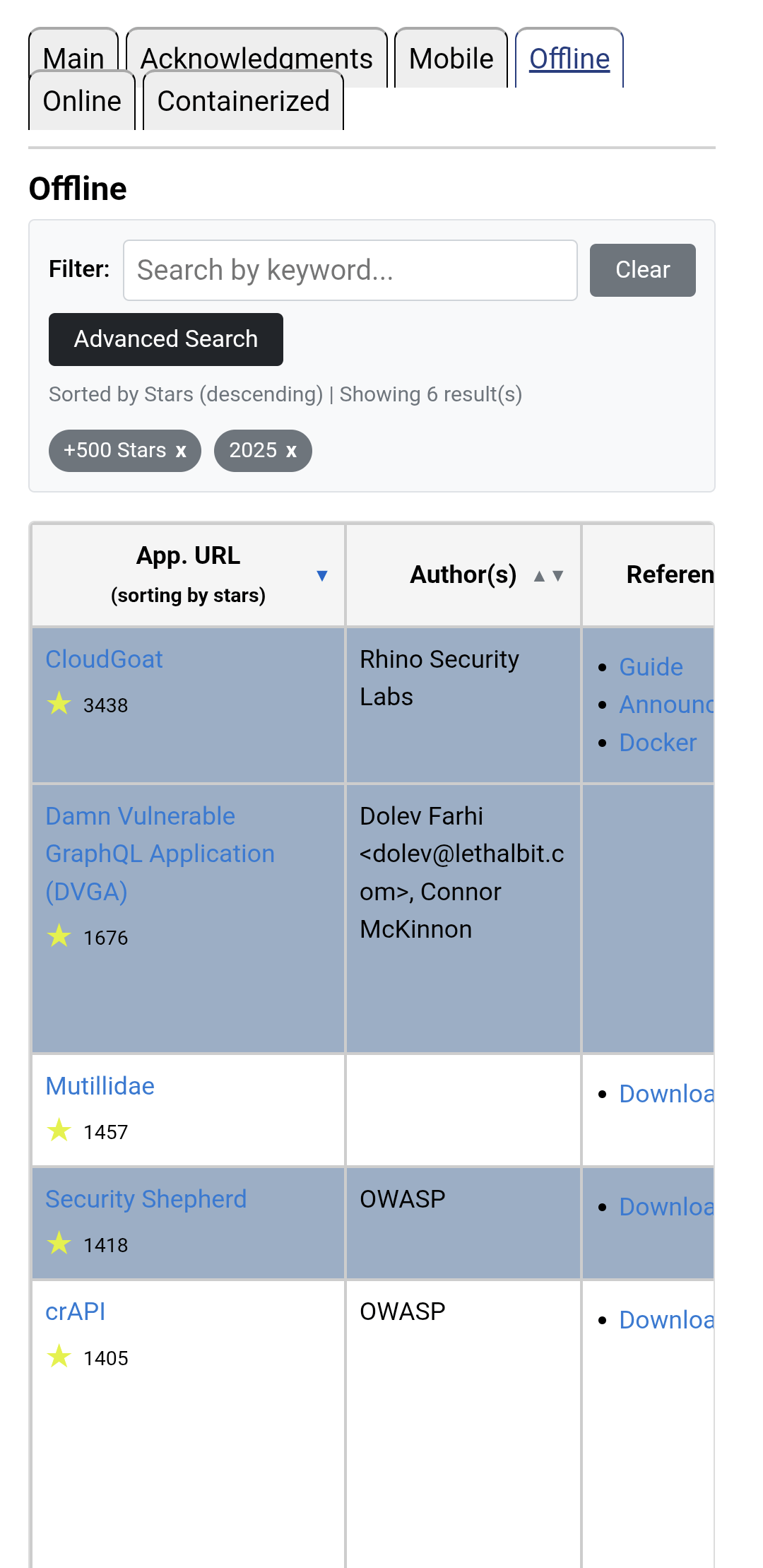The image size is (763, 1568).
Task: Open the CloudGoat link
Action: point(104,659)
